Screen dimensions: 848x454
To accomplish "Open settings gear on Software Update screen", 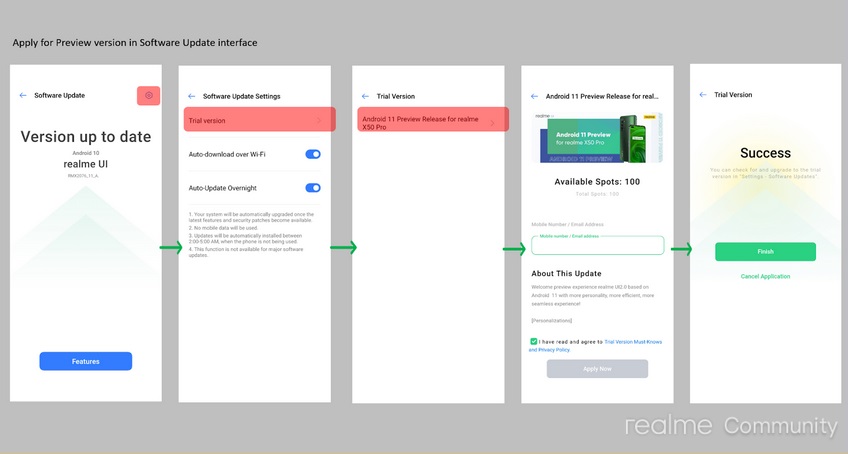I will [x=148, y=95].
